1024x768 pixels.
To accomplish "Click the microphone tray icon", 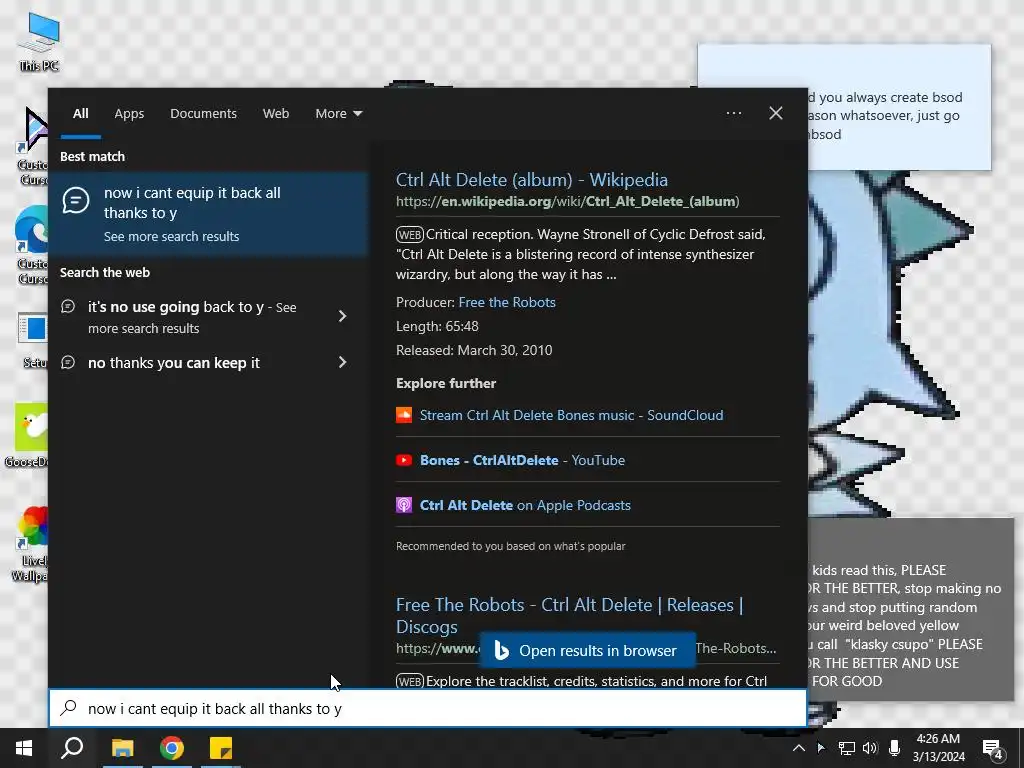I will pyautogui.click(x=895, y=748).
